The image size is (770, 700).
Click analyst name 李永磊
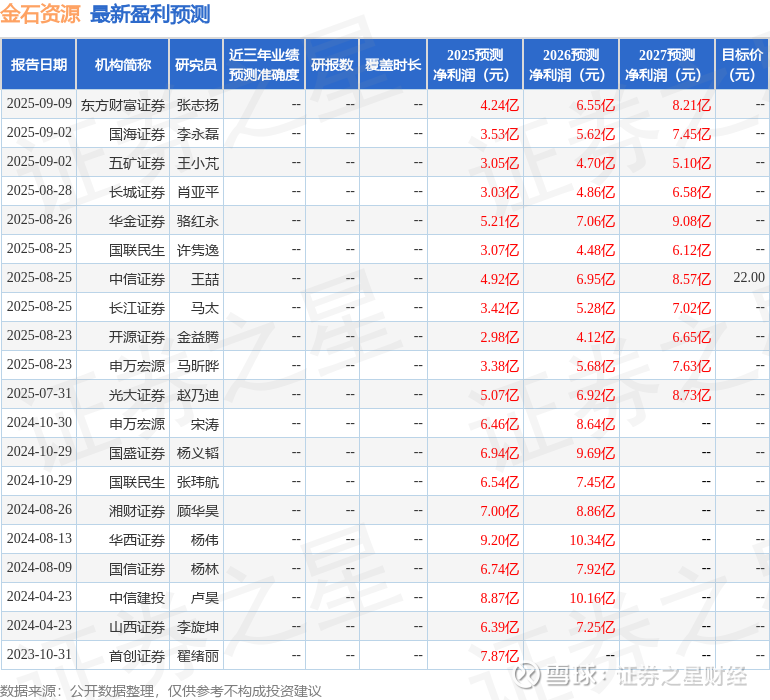pyautogui.click(x=197, y=135)
